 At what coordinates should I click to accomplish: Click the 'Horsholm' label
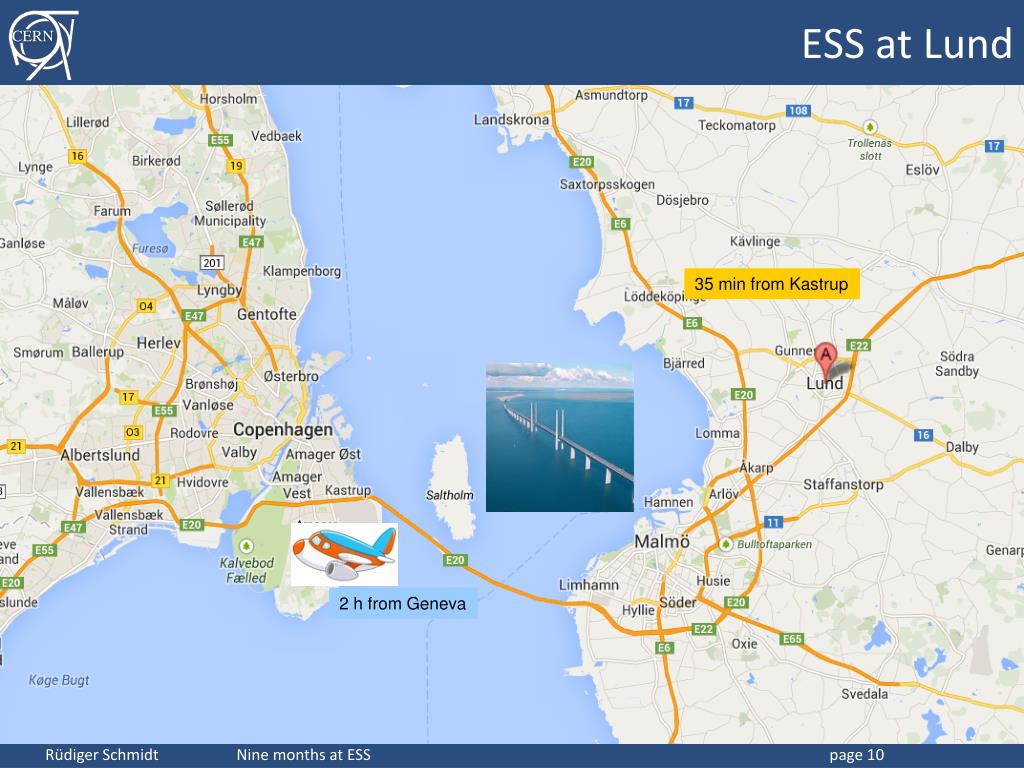coord(229,99)
